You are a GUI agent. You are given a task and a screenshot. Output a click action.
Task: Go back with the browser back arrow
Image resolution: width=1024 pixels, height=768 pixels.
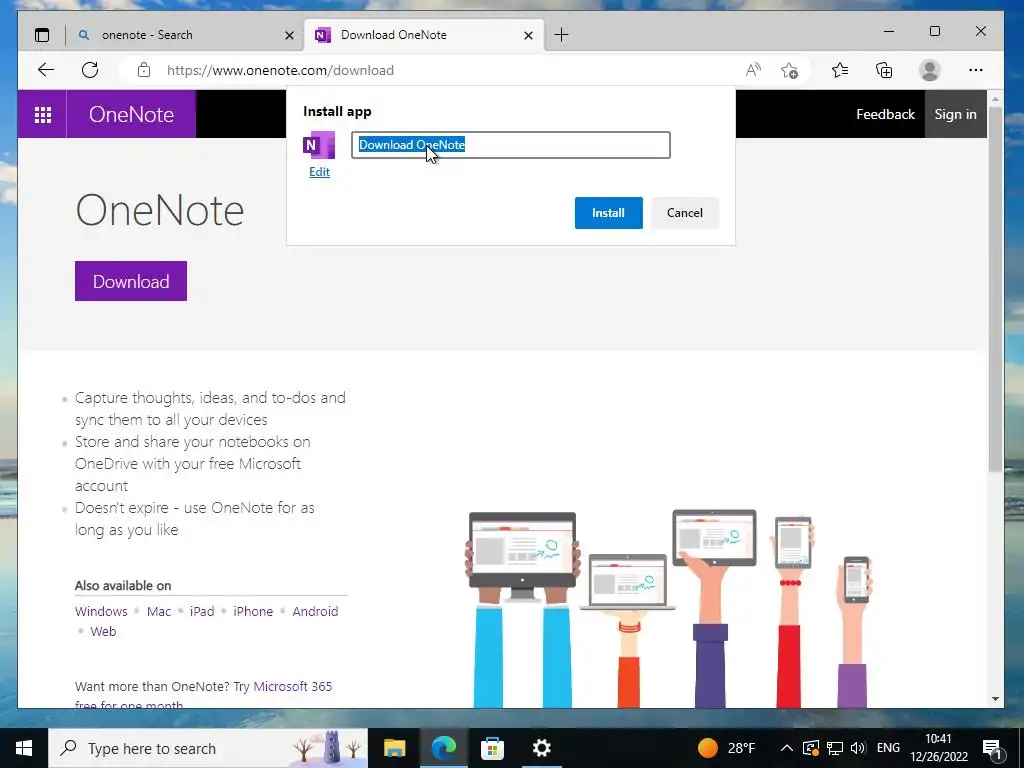[45, 70]
